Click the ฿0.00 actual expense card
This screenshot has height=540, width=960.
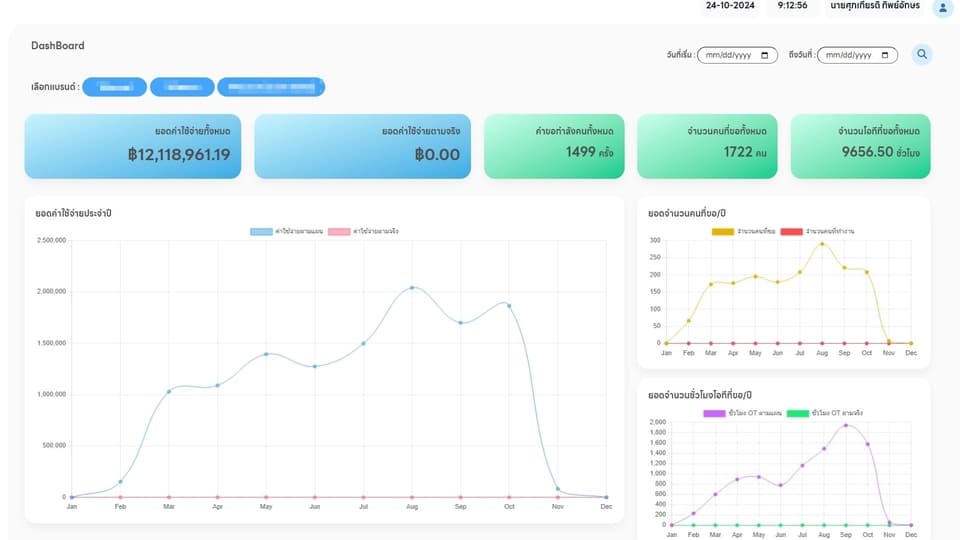pos(362,146)
